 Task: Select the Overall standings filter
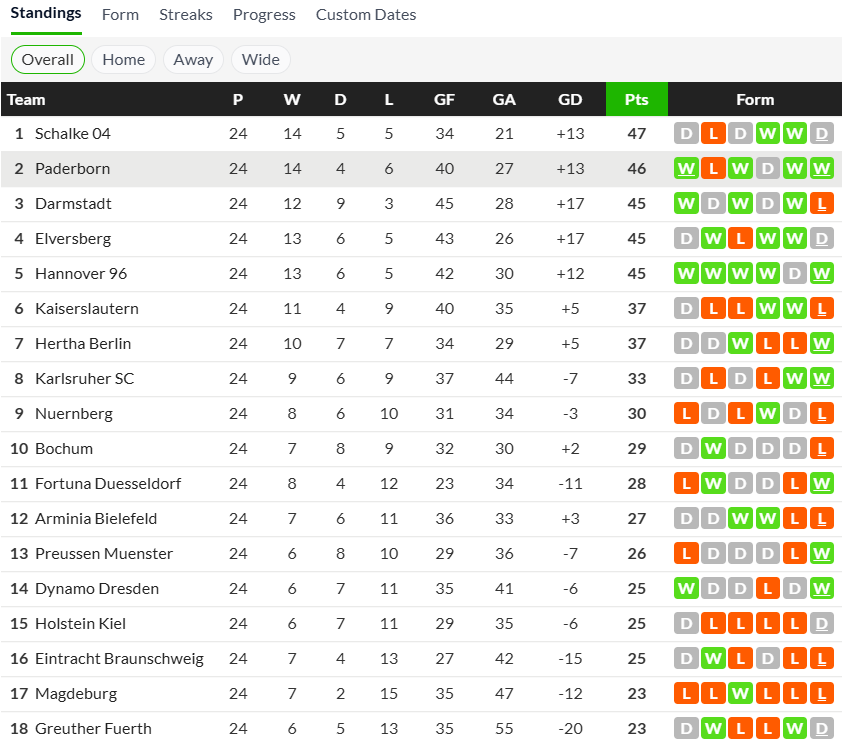[48, 59]
